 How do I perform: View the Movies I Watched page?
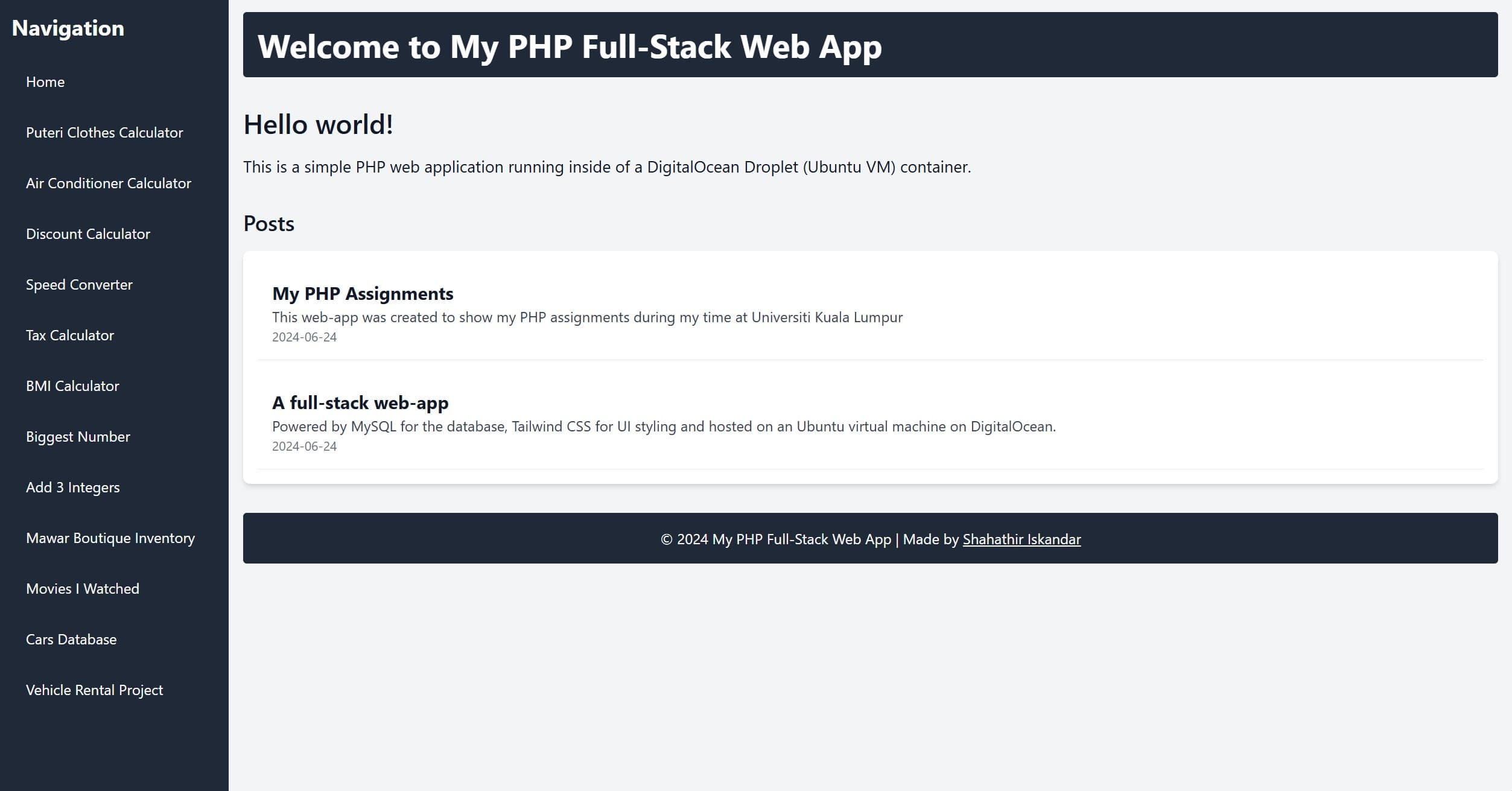coord(83,589)
